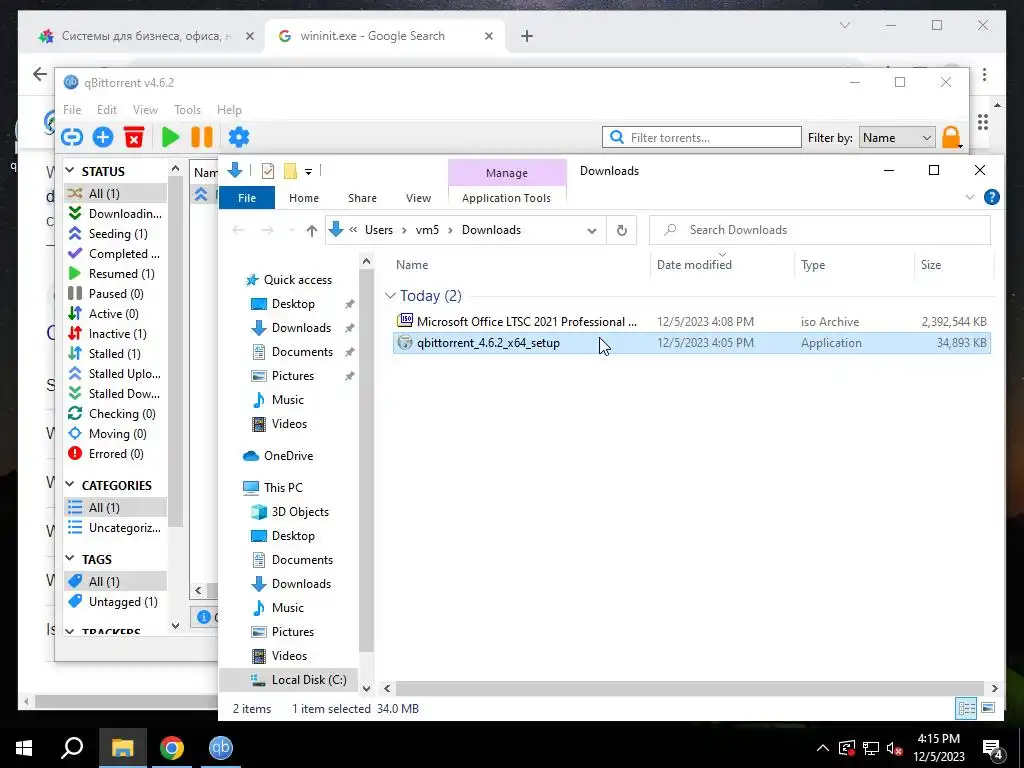Screen dimensions: 1024x768
Task: Select Errored (0) status filter
Action: coord(116,453)
